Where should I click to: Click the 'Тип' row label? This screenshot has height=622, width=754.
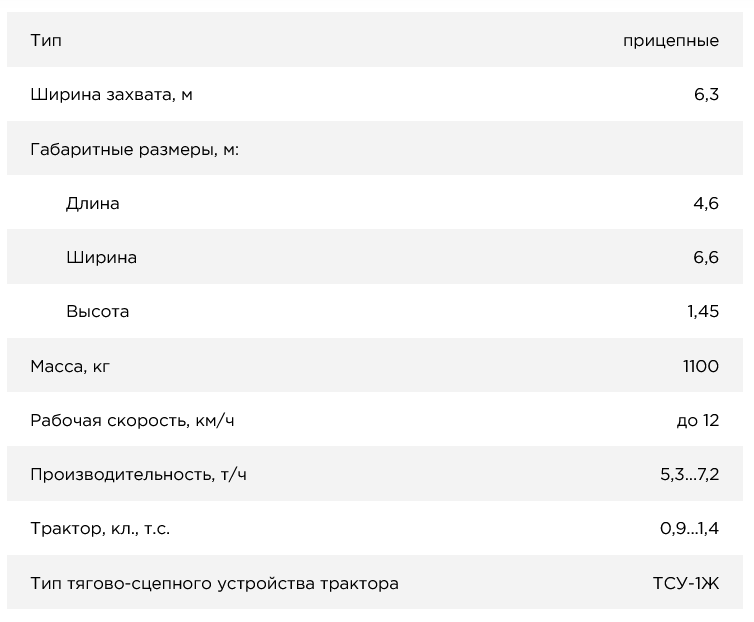pos(46,41)
